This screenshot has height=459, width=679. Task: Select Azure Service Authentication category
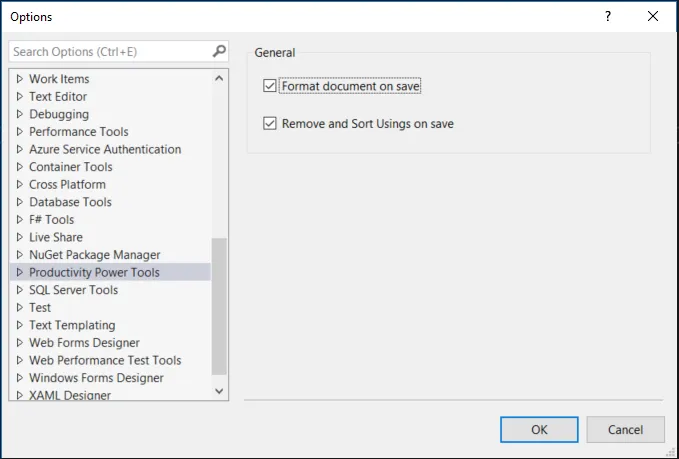click(x=105, y=149)
